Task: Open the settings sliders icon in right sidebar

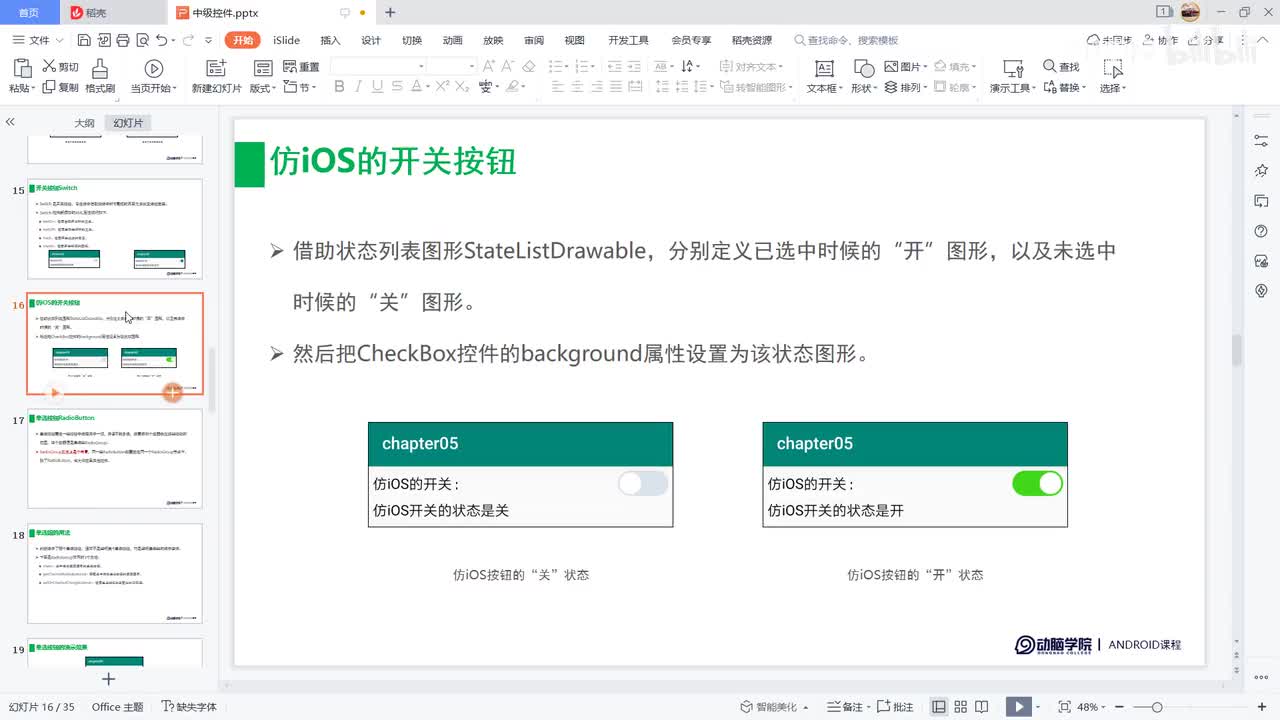Action: (x=1261, y=141)
